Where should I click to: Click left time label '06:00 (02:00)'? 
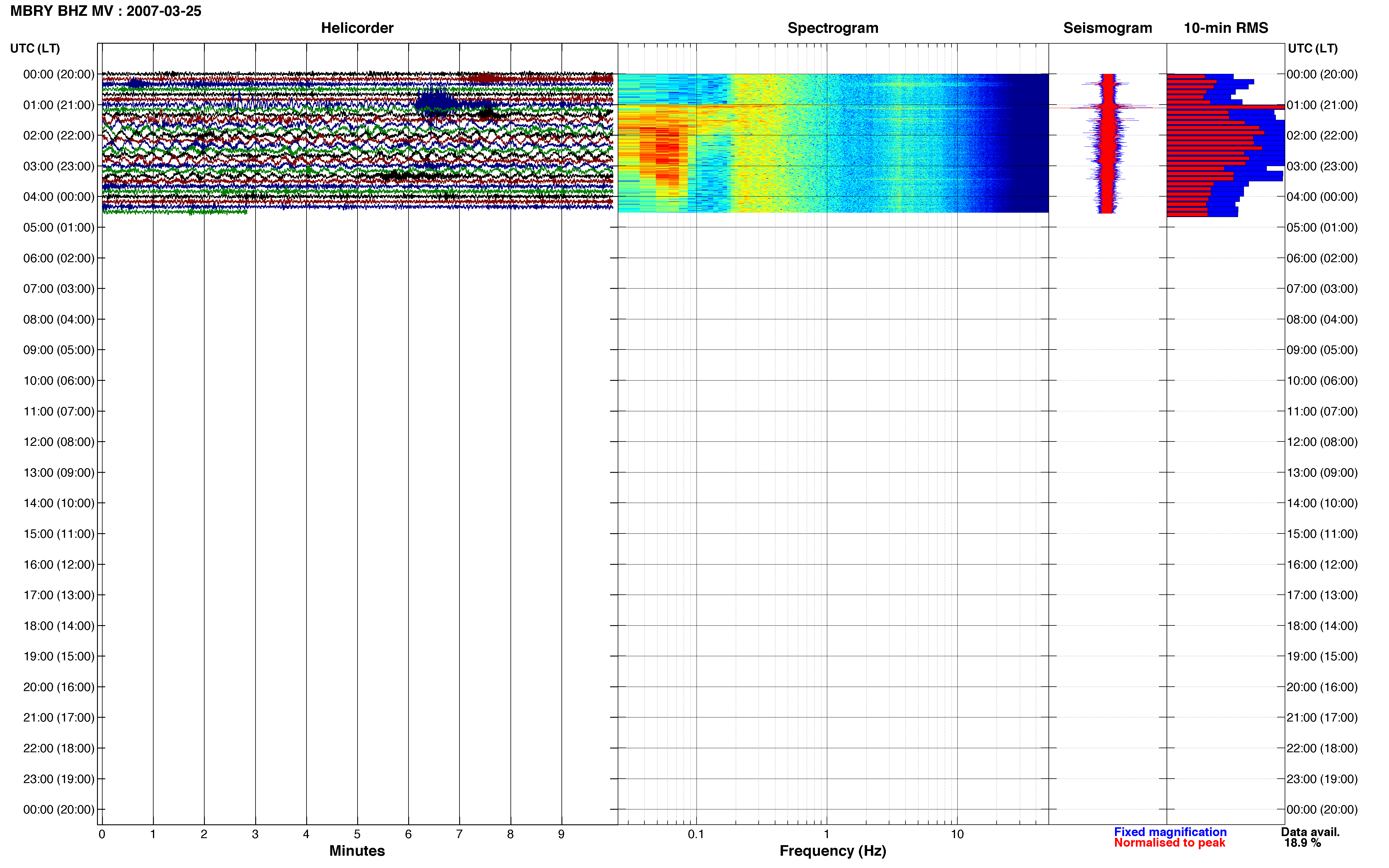59,258
